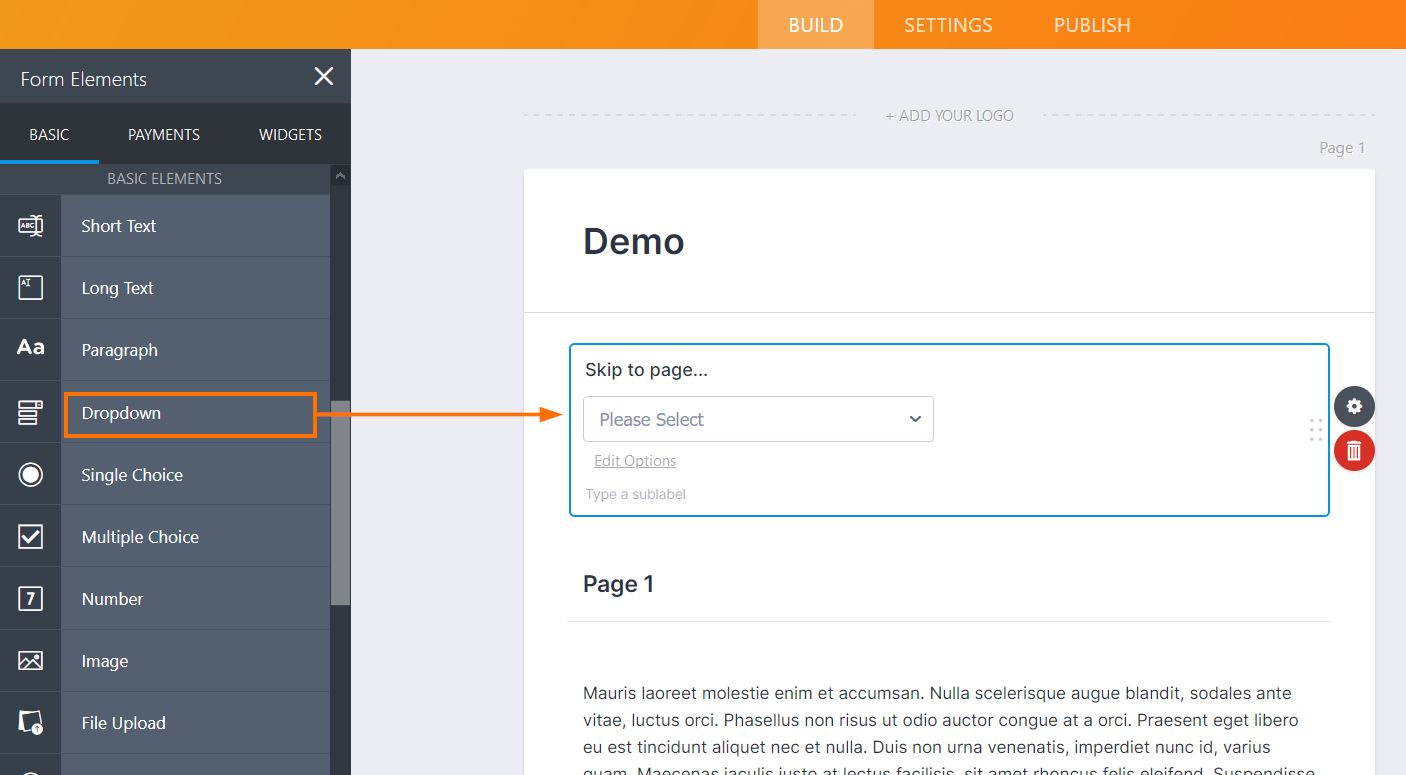
Task: Add Long Text element
Action: (x=195, y=288)
